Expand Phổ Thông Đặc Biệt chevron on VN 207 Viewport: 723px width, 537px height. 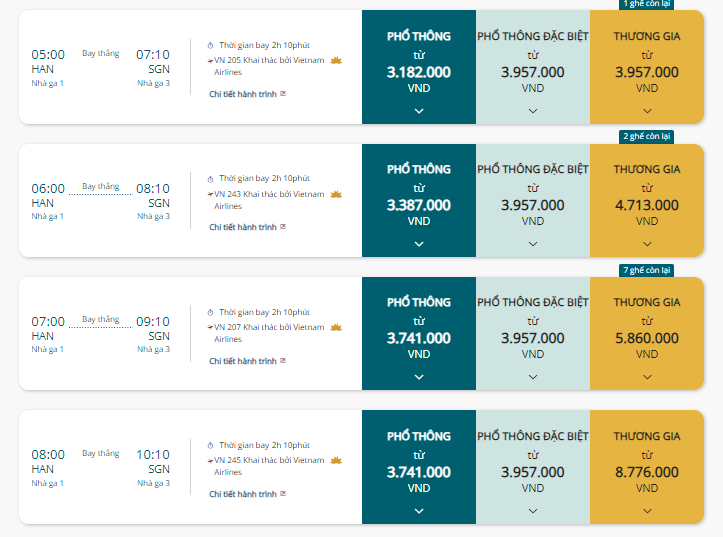pyautogui.click(x=533, y=377)
